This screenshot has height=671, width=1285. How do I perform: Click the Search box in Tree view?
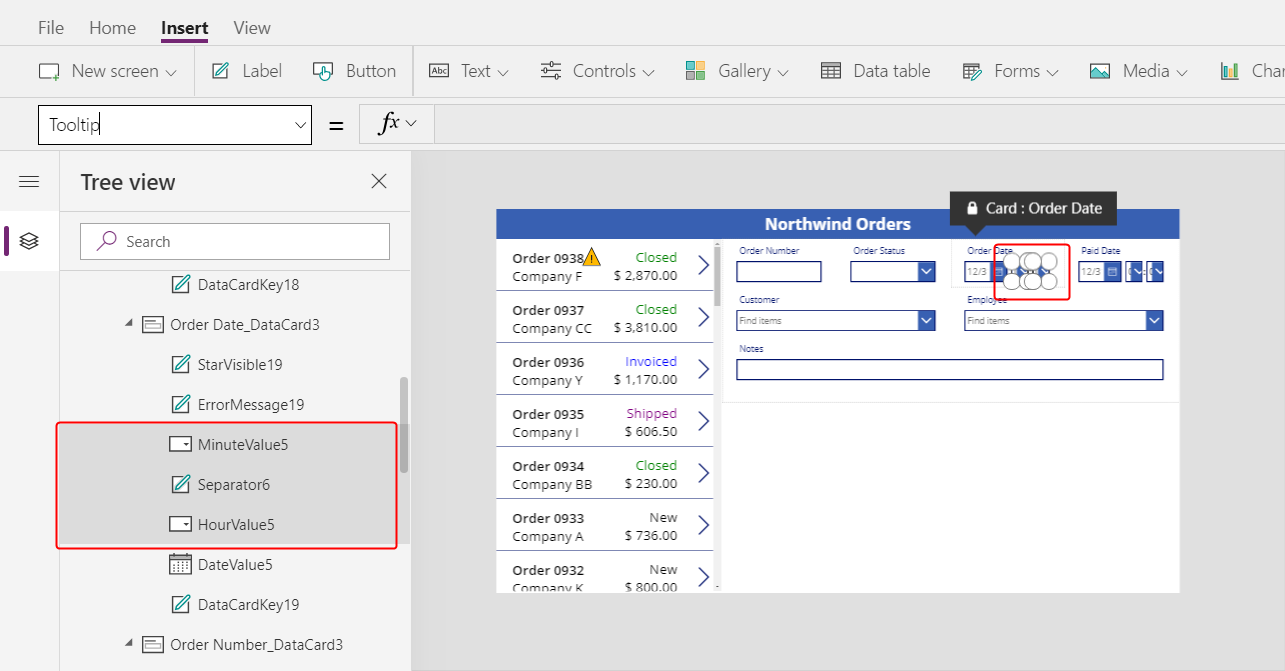(x=234, y=241)
